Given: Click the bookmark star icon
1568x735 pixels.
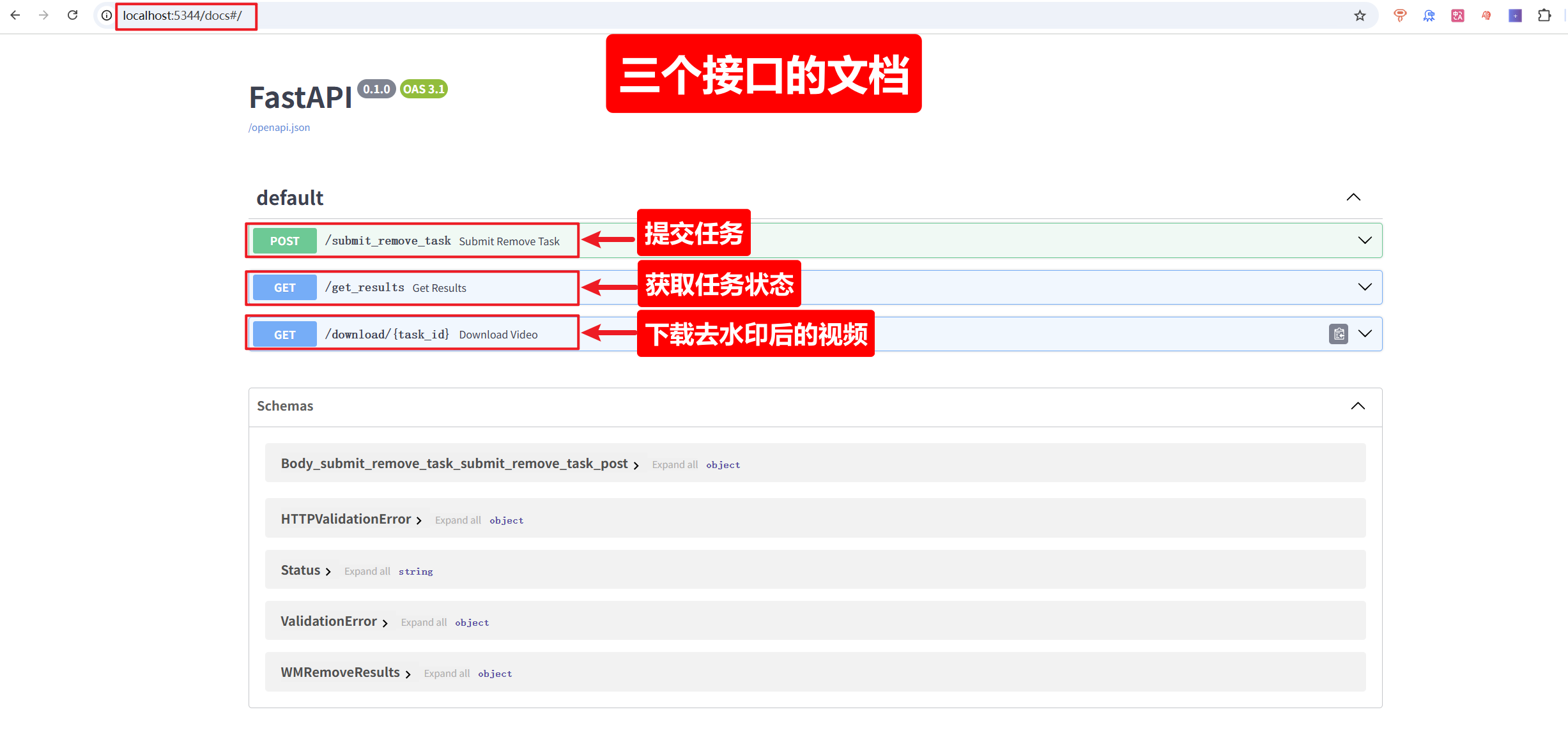Looking at the screenshot, I should [x=1360, y=15].
